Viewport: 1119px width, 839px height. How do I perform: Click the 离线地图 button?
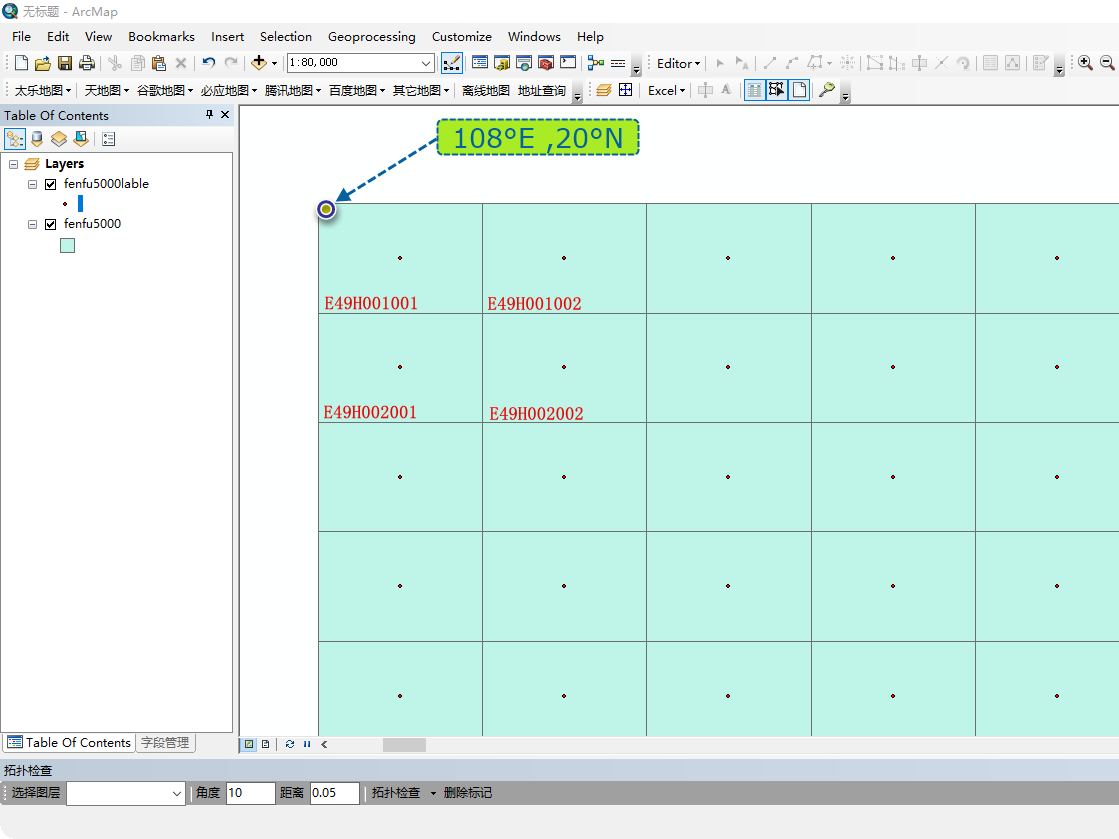(x=485, y=91)
